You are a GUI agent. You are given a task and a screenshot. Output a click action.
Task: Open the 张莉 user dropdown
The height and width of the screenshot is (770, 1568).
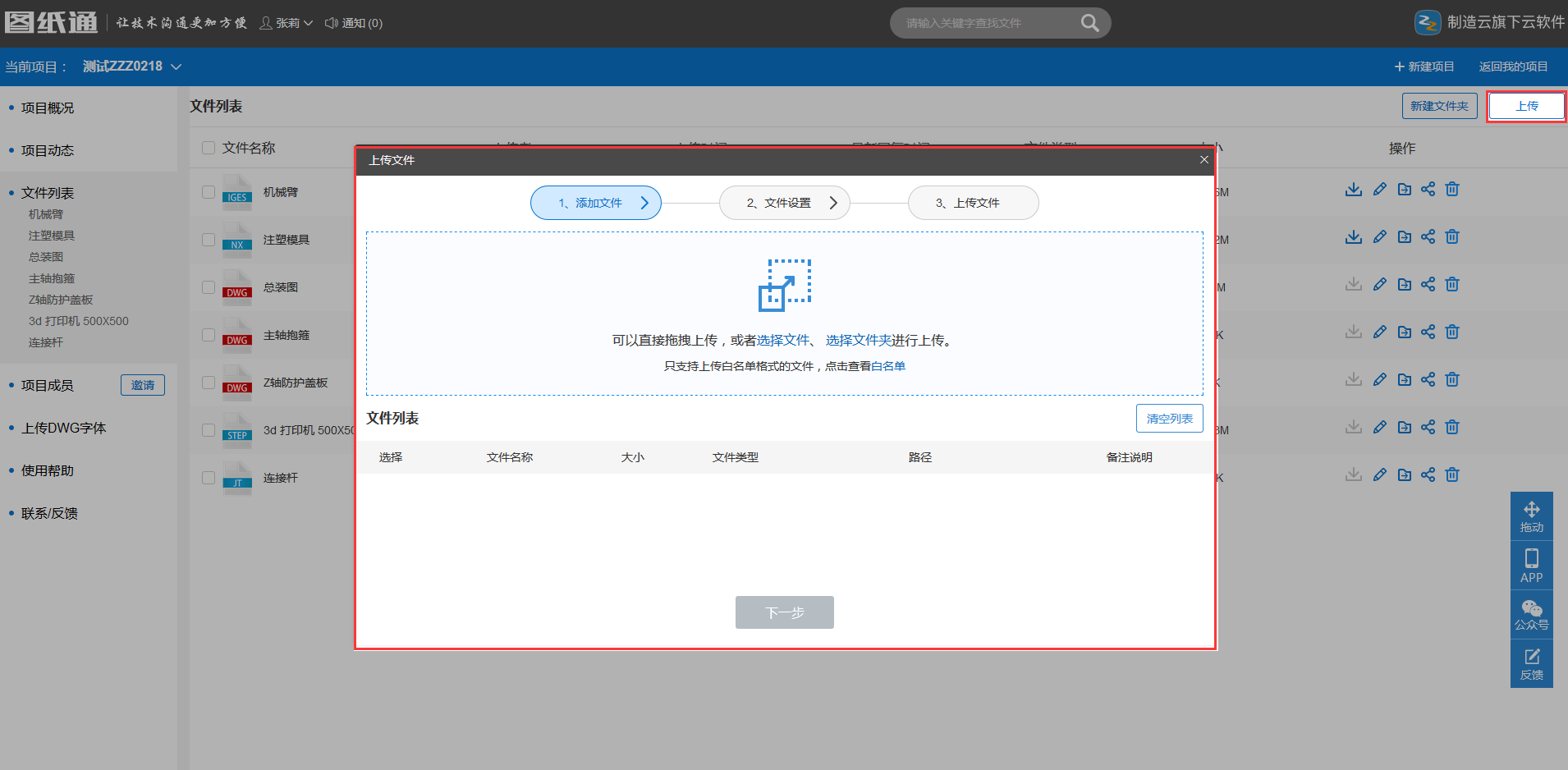click(287, 23)
